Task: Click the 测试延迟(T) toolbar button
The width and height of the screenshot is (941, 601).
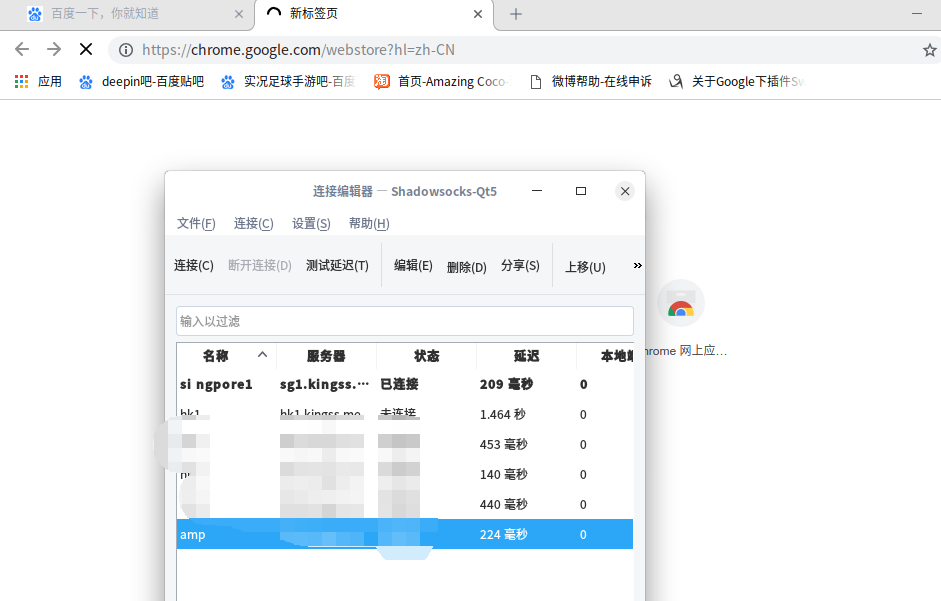Action: tap(337, 265)
